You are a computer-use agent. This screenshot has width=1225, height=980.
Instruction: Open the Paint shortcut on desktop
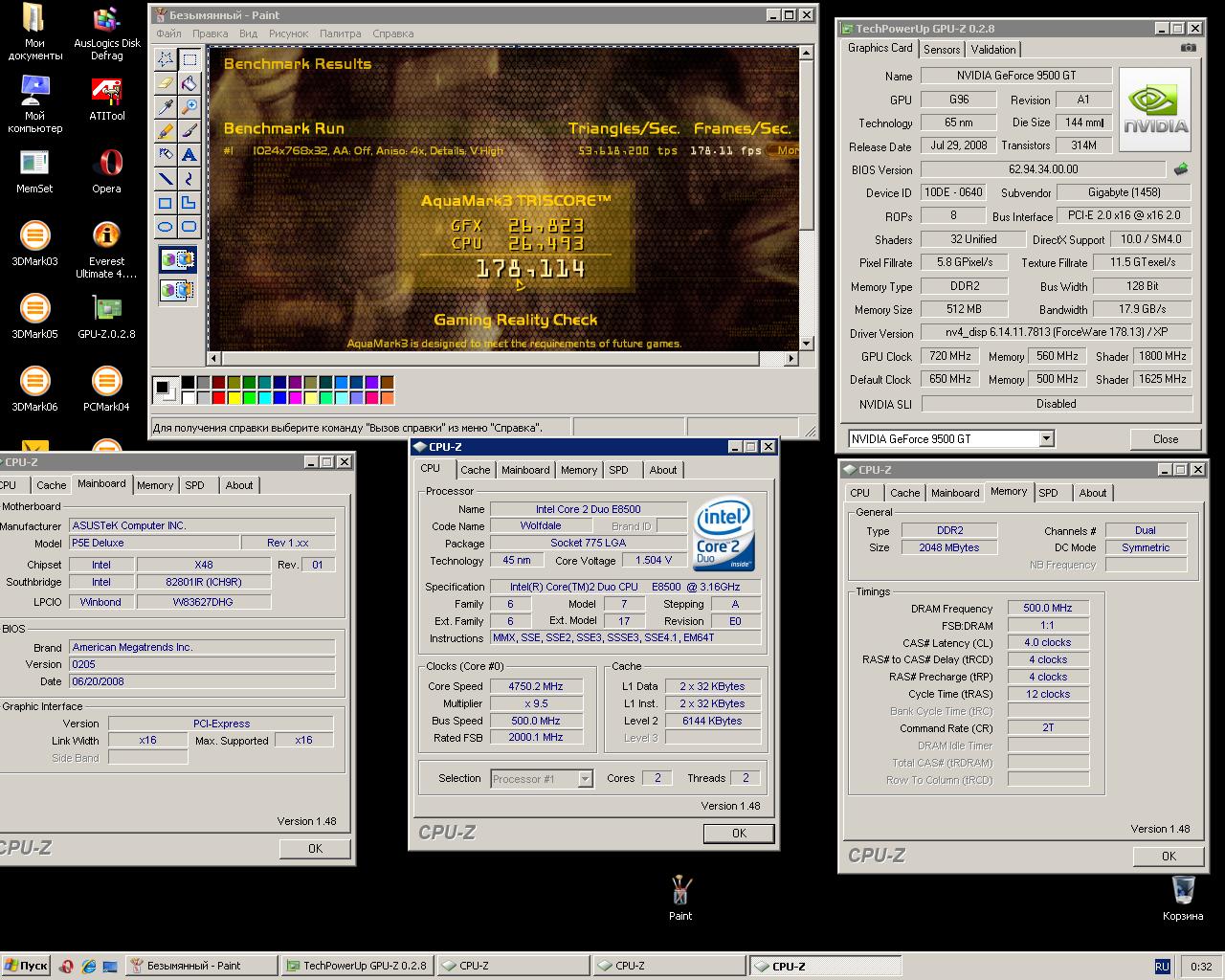[680, 898]
